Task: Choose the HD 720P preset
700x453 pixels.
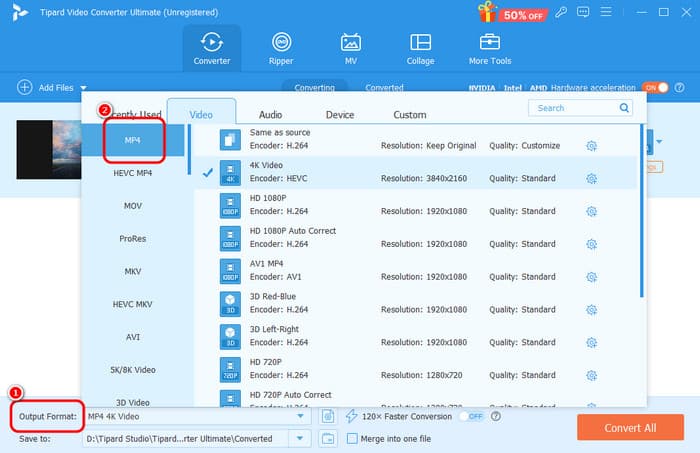Action: click(x=415, y=369)
